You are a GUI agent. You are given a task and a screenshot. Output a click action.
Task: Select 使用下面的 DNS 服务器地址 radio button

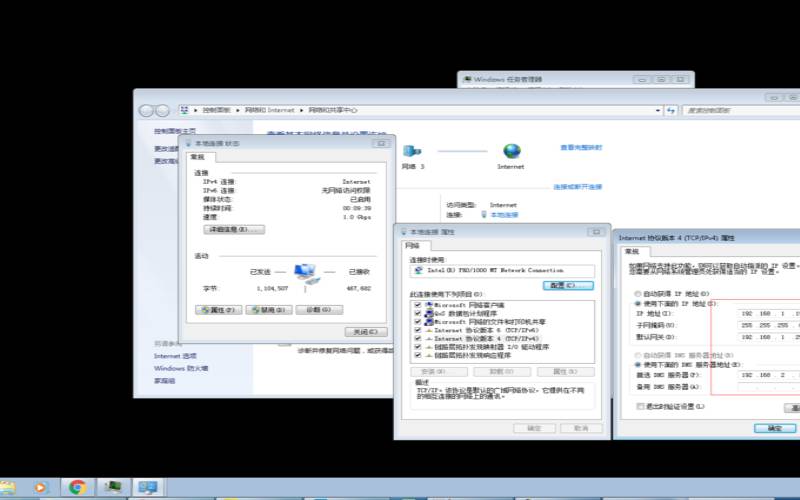[637, 365]
